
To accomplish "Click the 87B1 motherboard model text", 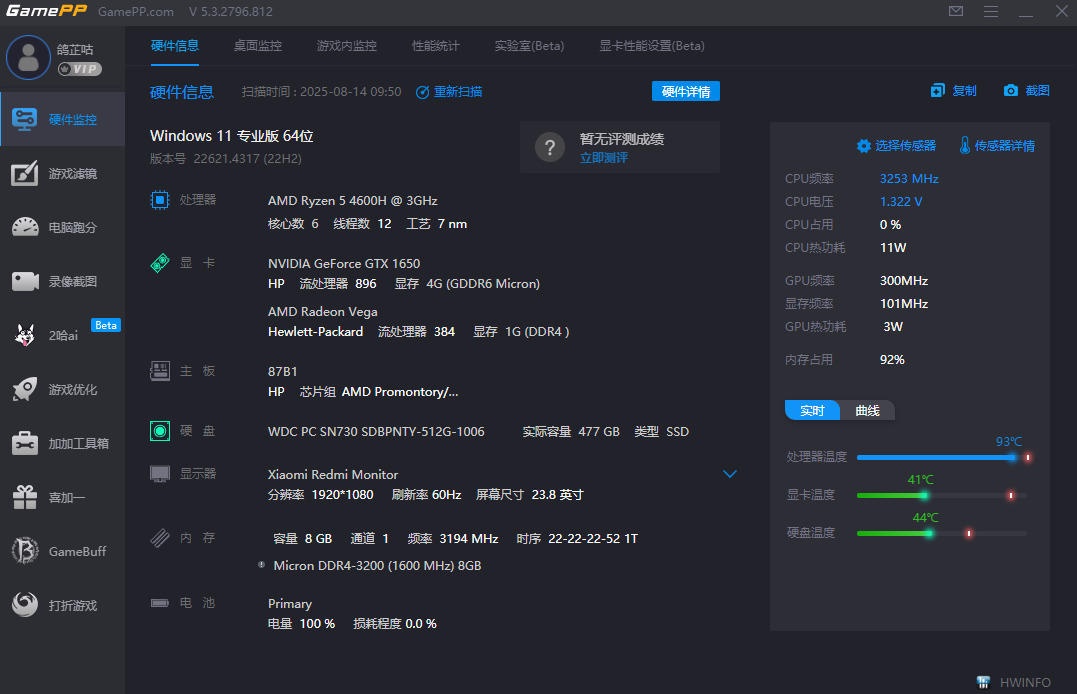I will click(282, 372).
